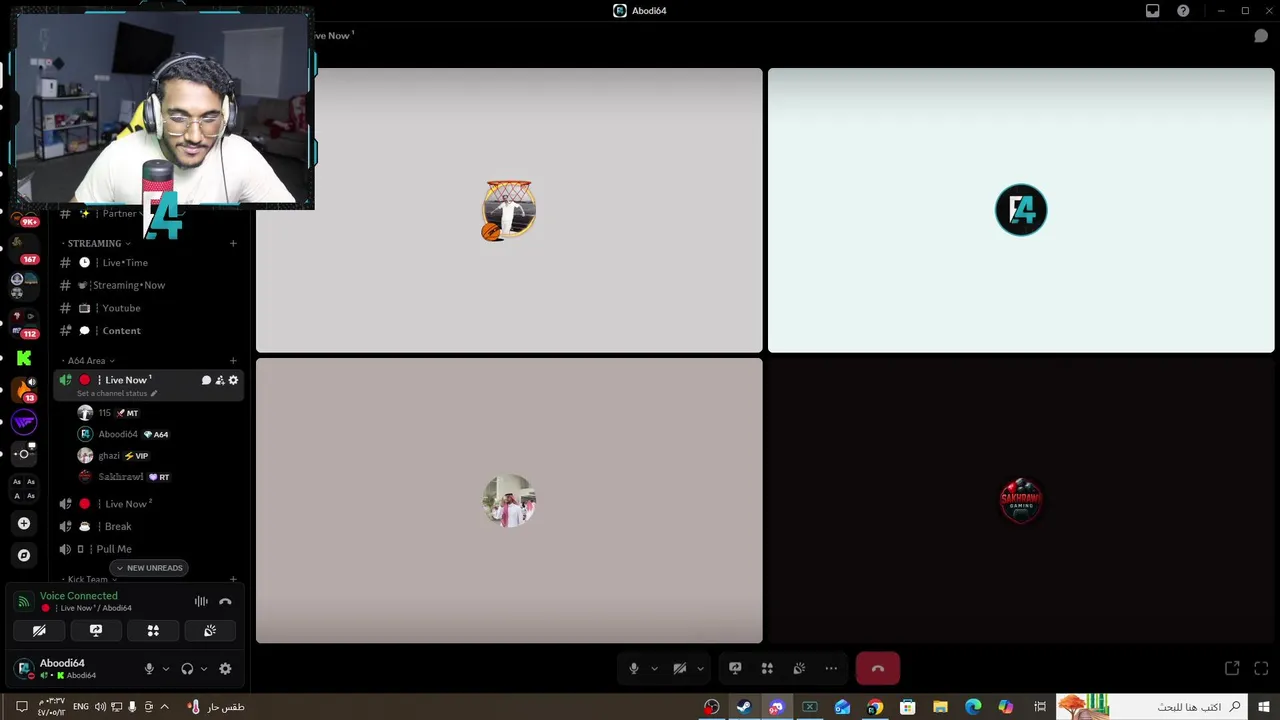The image size is (1280, 720).
Task: Mute microphone in the call control bar
Action: click(633, 668)
